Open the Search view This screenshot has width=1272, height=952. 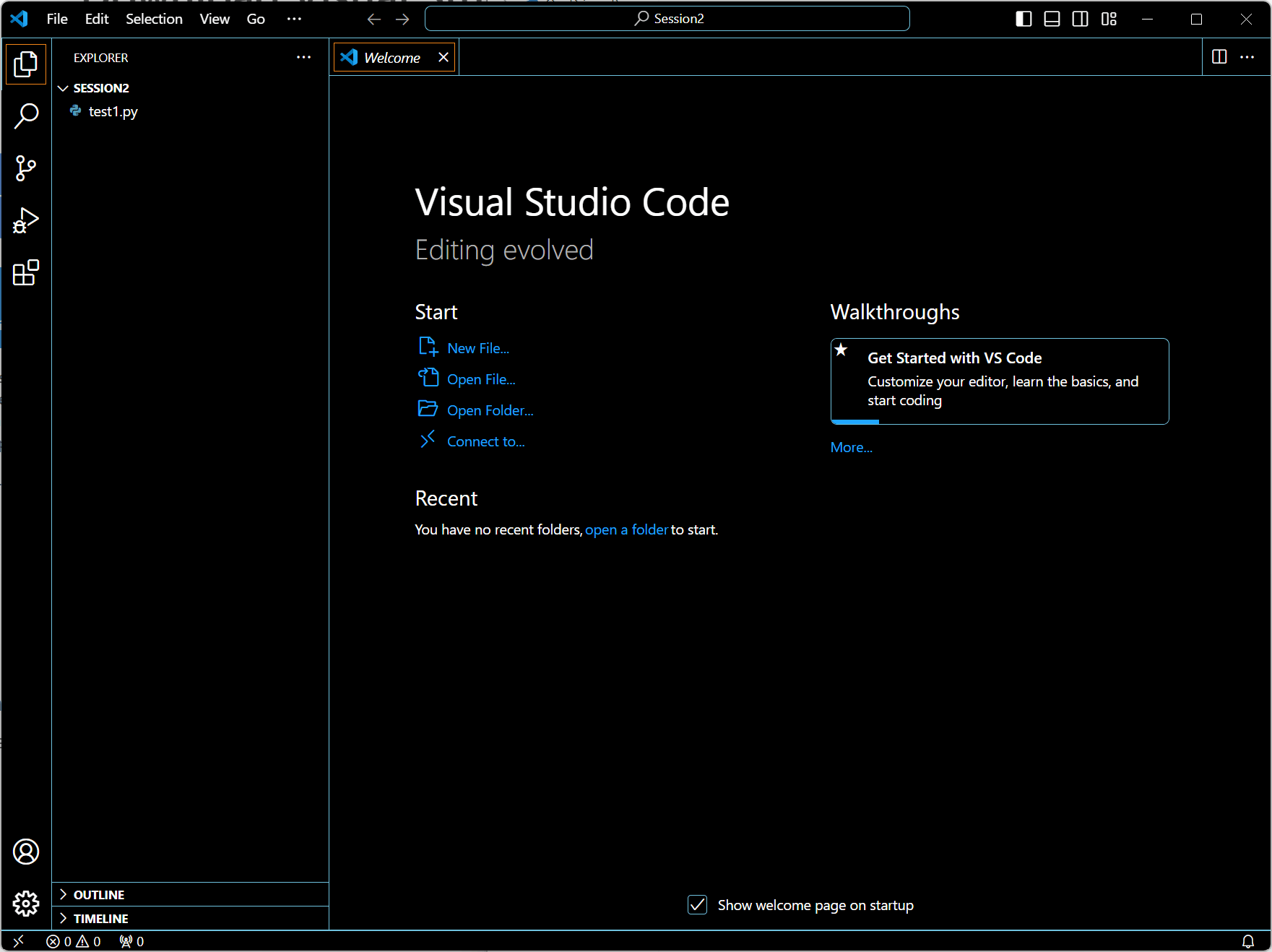26,116
